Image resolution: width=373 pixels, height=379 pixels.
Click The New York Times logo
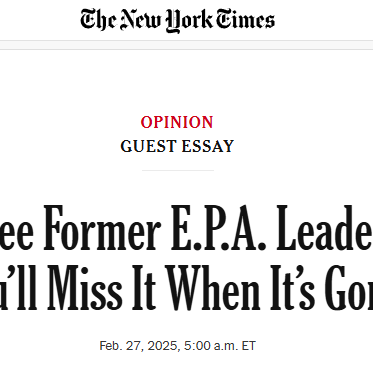click(178, 20)
